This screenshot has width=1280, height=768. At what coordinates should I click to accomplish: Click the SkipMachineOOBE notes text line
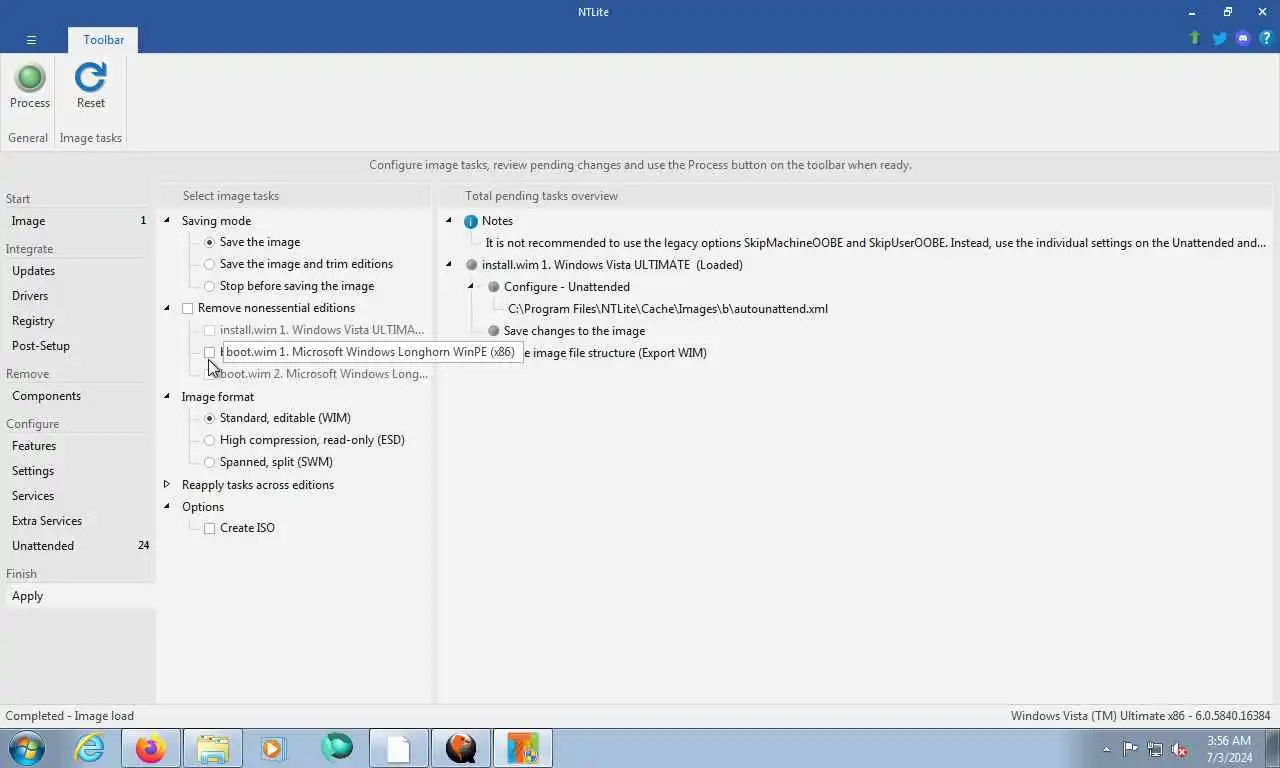click(875, 243)
